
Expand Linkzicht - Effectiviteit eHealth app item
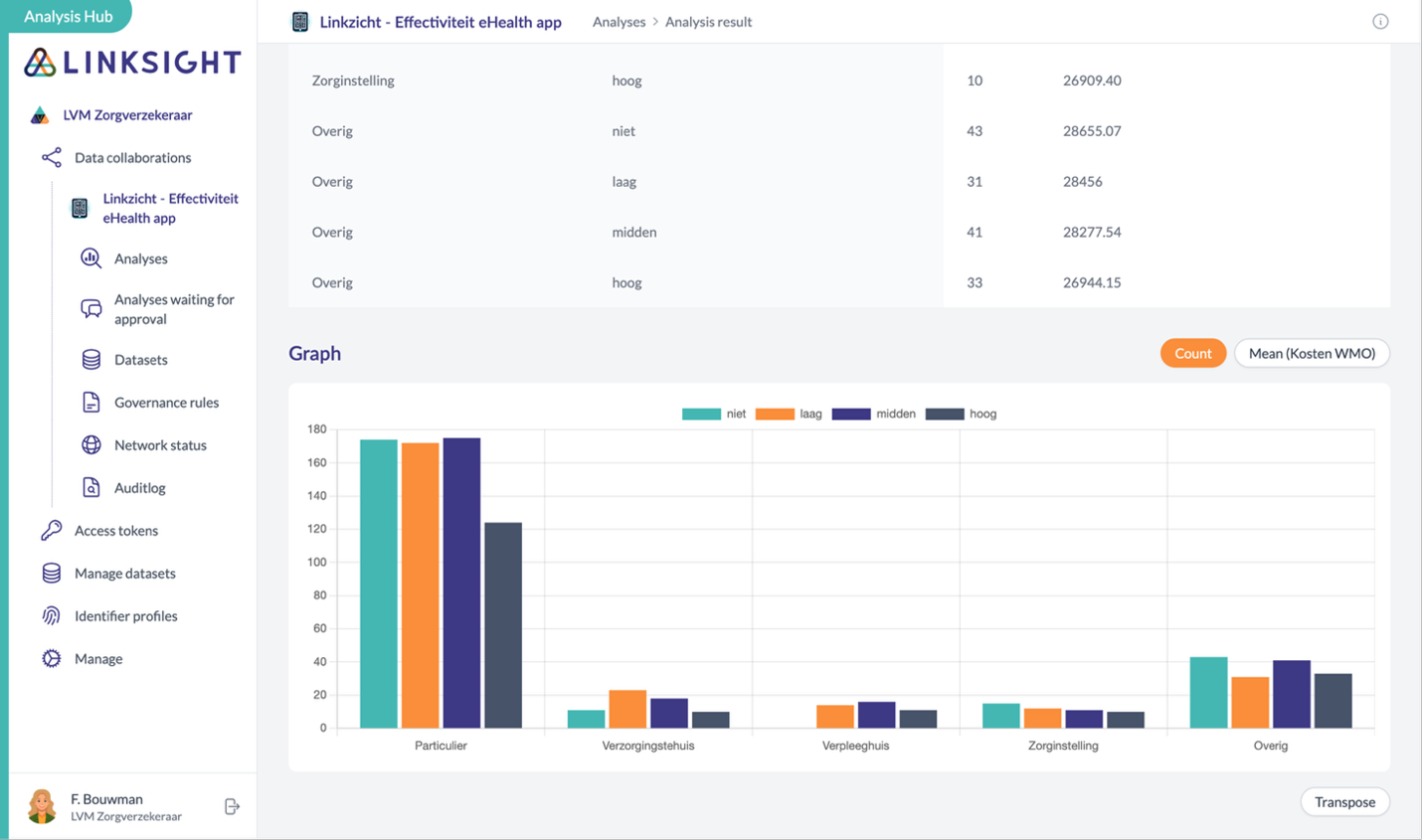[x=169, y=208]
